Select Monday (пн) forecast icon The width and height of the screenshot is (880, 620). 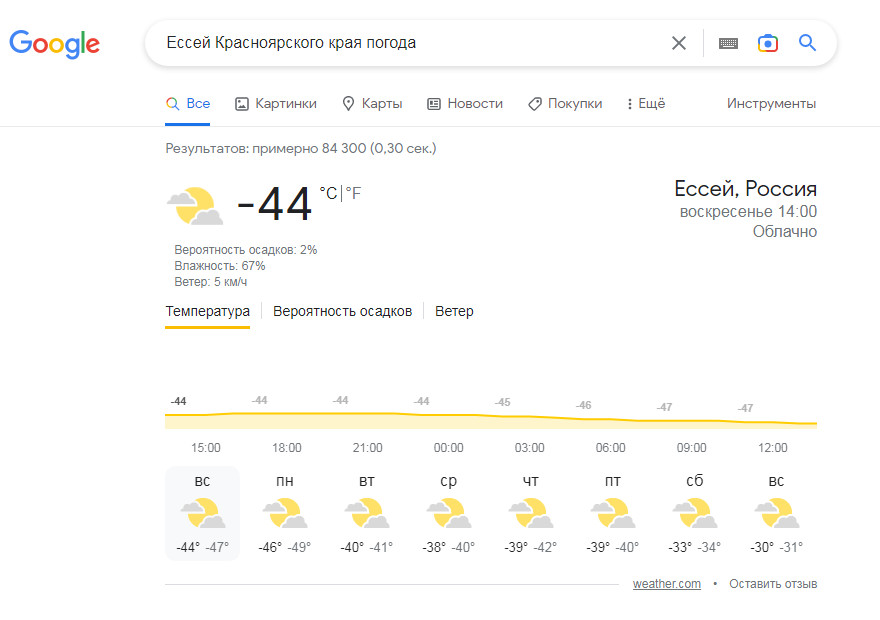[x=285, y=513]
